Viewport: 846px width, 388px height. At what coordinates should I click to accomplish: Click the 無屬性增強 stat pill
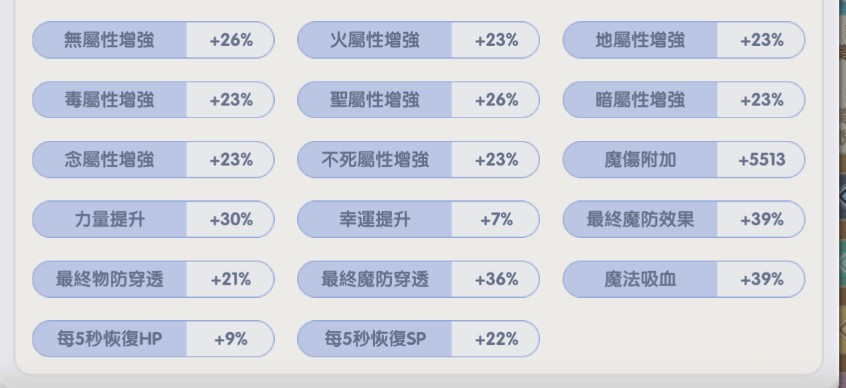153,40
